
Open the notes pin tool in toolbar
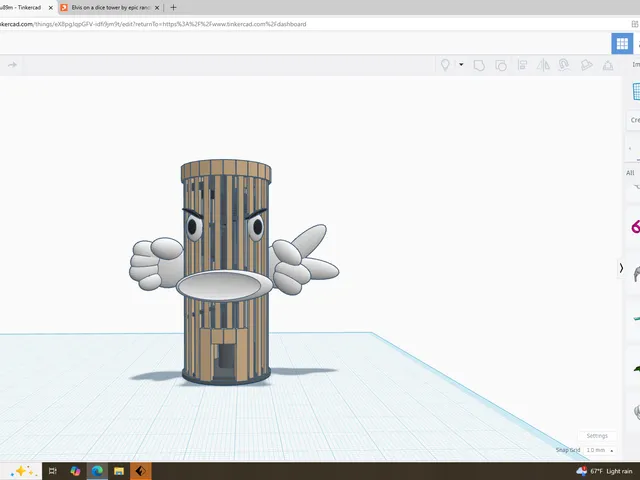coord(445,65)
